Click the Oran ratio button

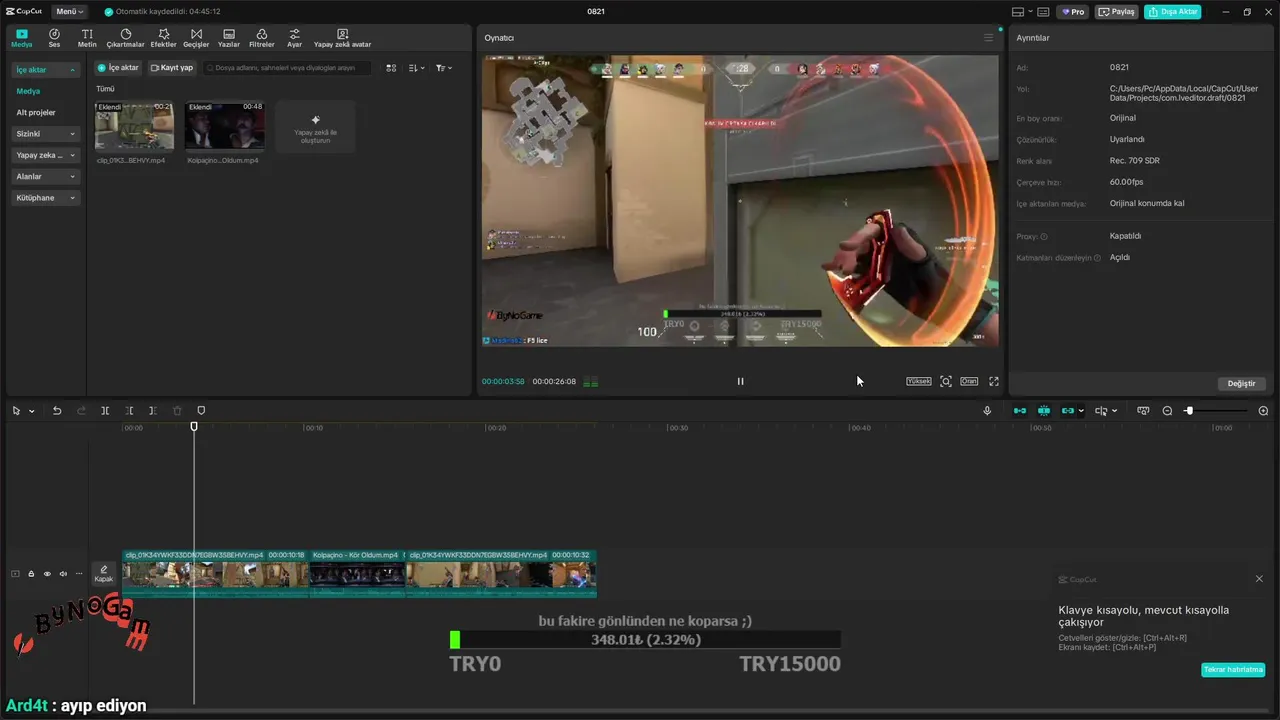969,381
